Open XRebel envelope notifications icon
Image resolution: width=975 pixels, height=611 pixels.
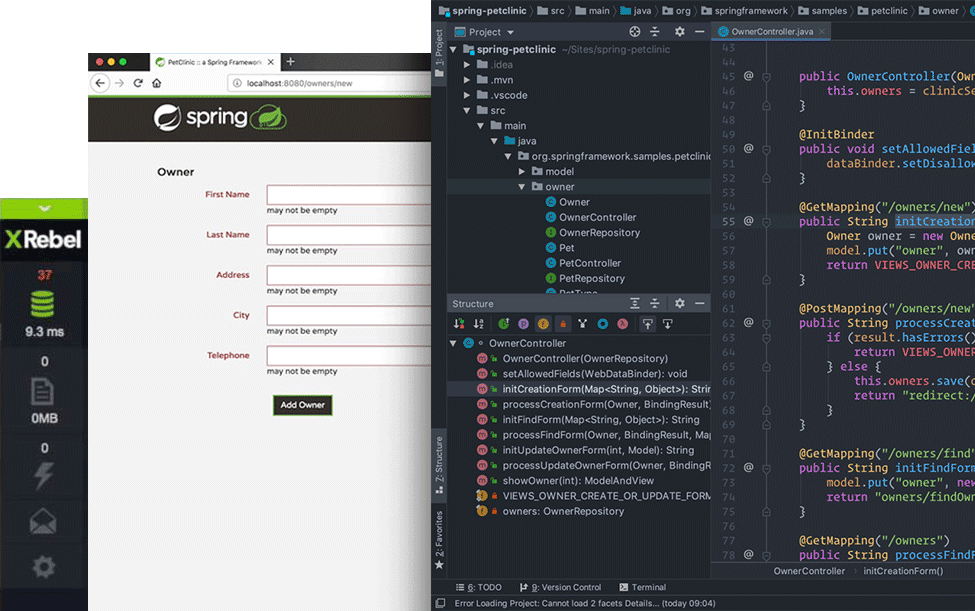coord(43,521)
